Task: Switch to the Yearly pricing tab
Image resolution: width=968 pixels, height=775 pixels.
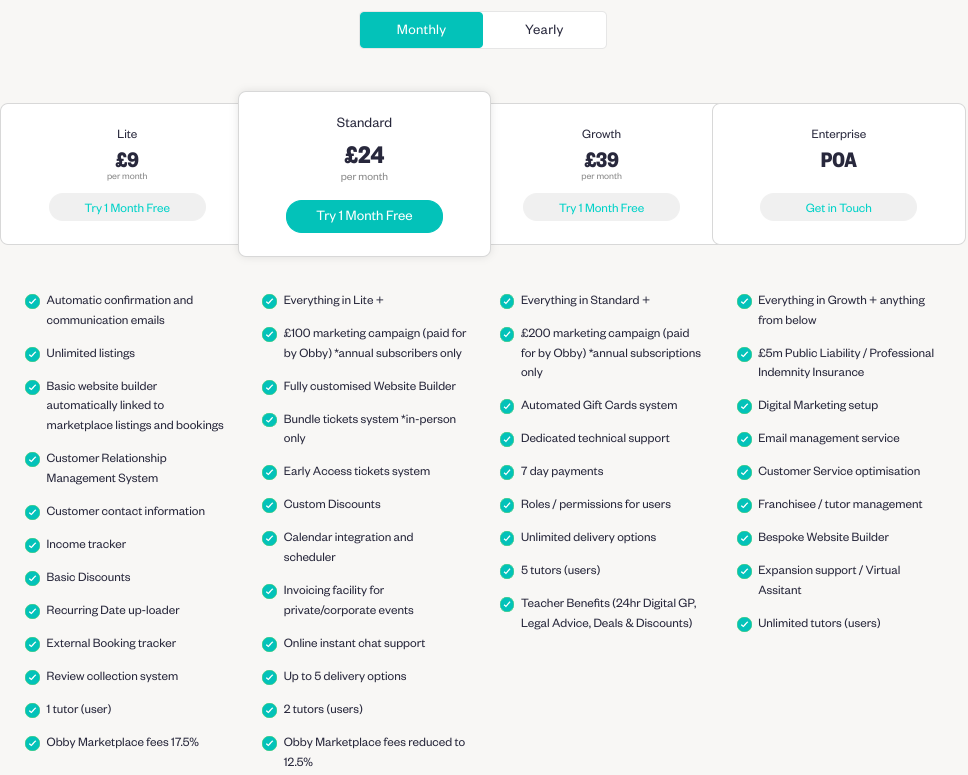Action: point(544,30)
